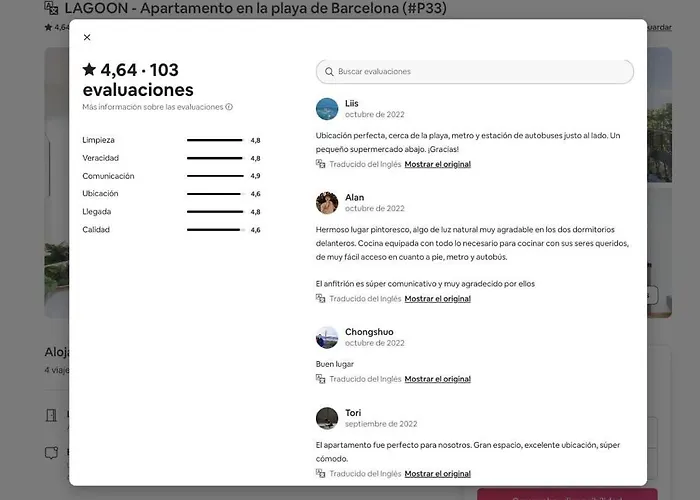
Task: Click the 'Buen lugar' review text
Action: pyautogui.click(x=334, y=364)
